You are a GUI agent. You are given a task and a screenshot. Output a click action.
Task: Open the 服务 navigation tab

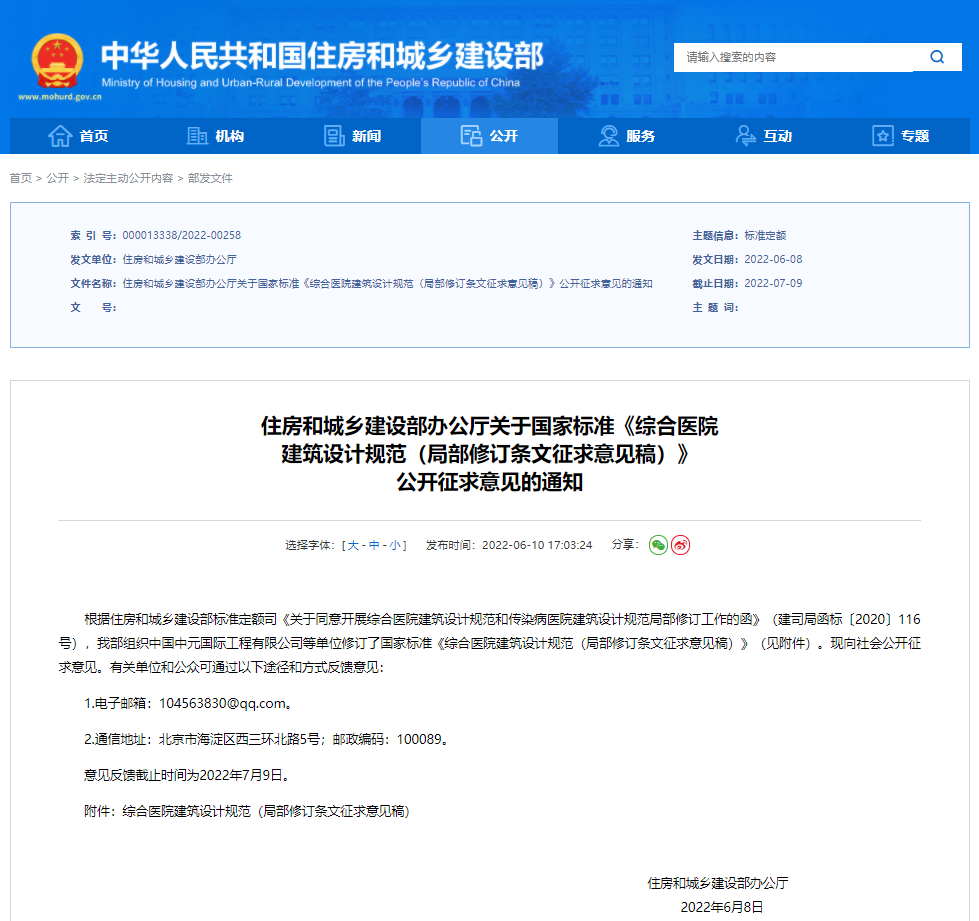(627, 135)
